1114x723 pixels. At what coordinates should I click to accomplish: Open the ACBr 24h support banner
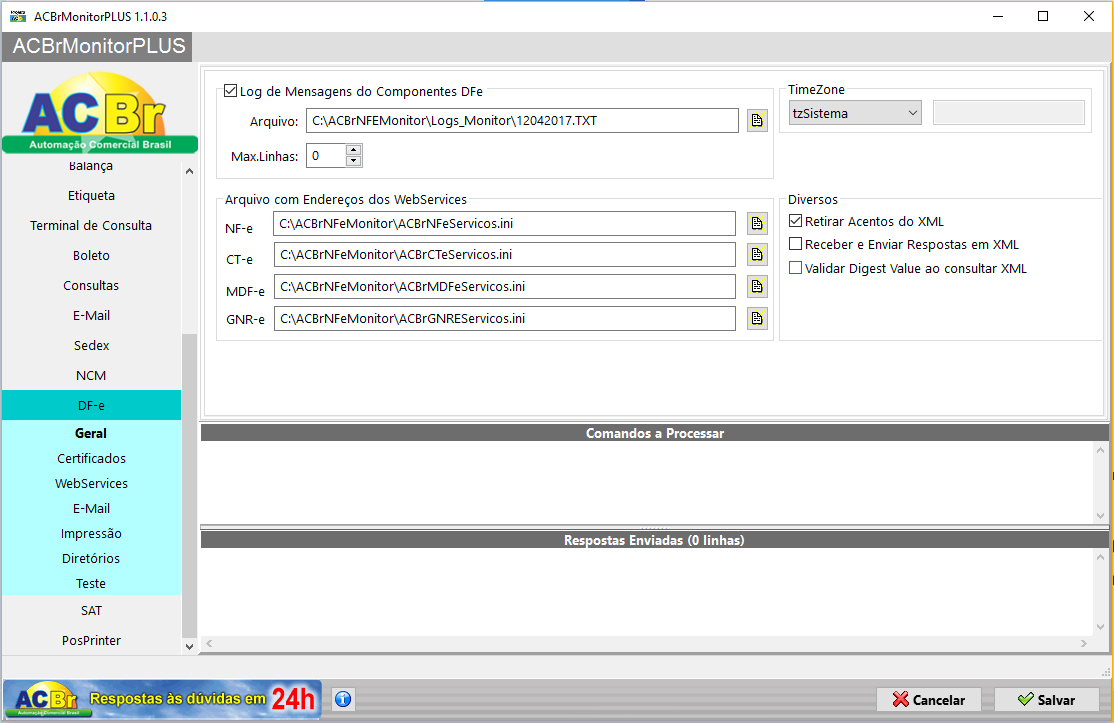point(162,699)
